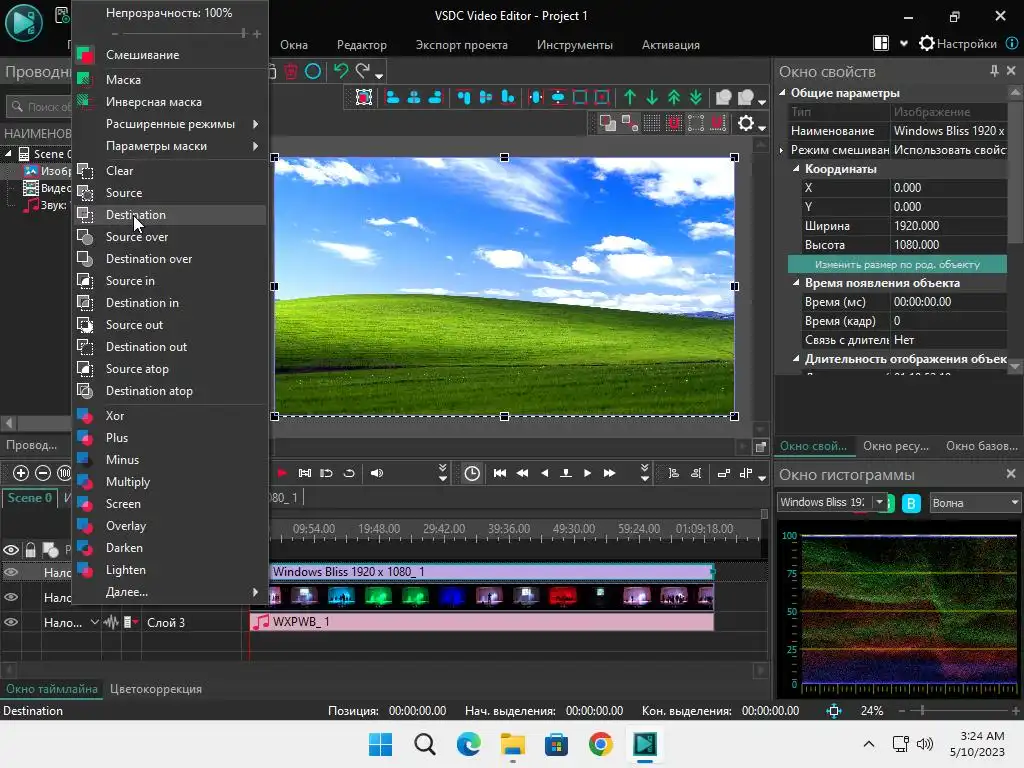Click the redo arrow icon
The height and width of the screenshot is (768, 1024).
pyautogui.click(x=362, y=71)
